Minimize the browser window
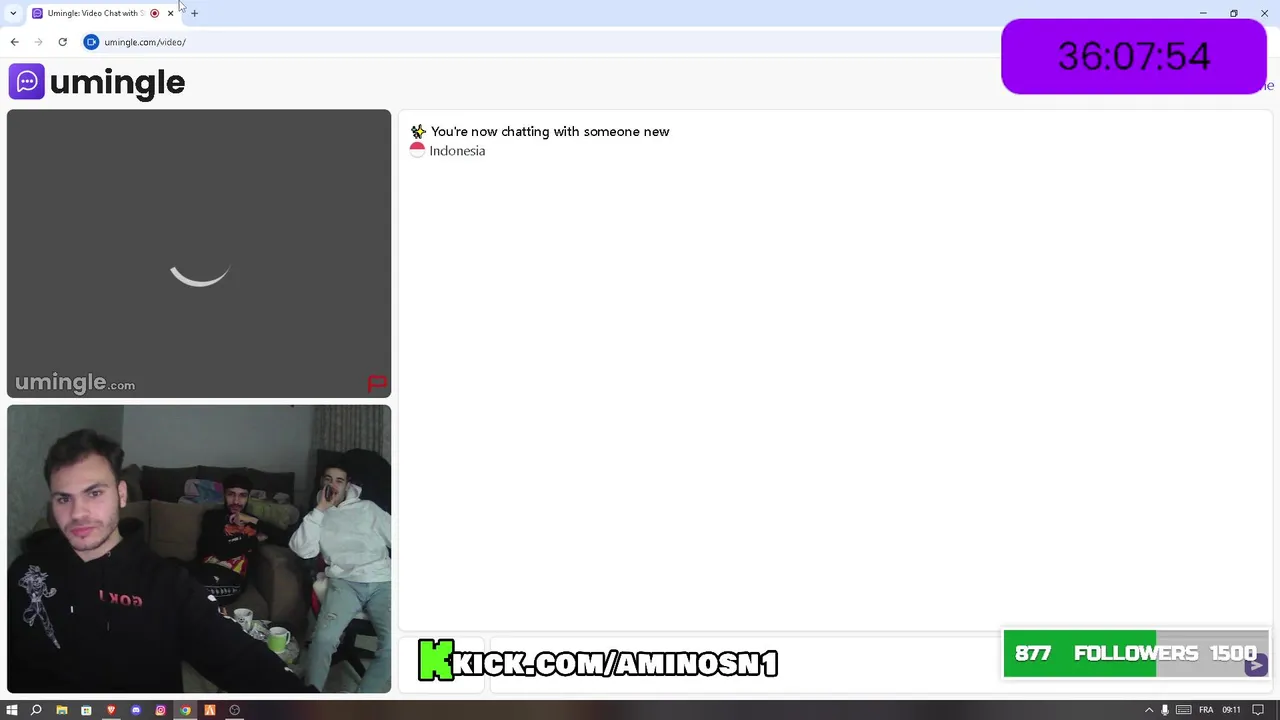Screen dimensions: 1280x720 pyautogui.click(x=1203, y=13)
